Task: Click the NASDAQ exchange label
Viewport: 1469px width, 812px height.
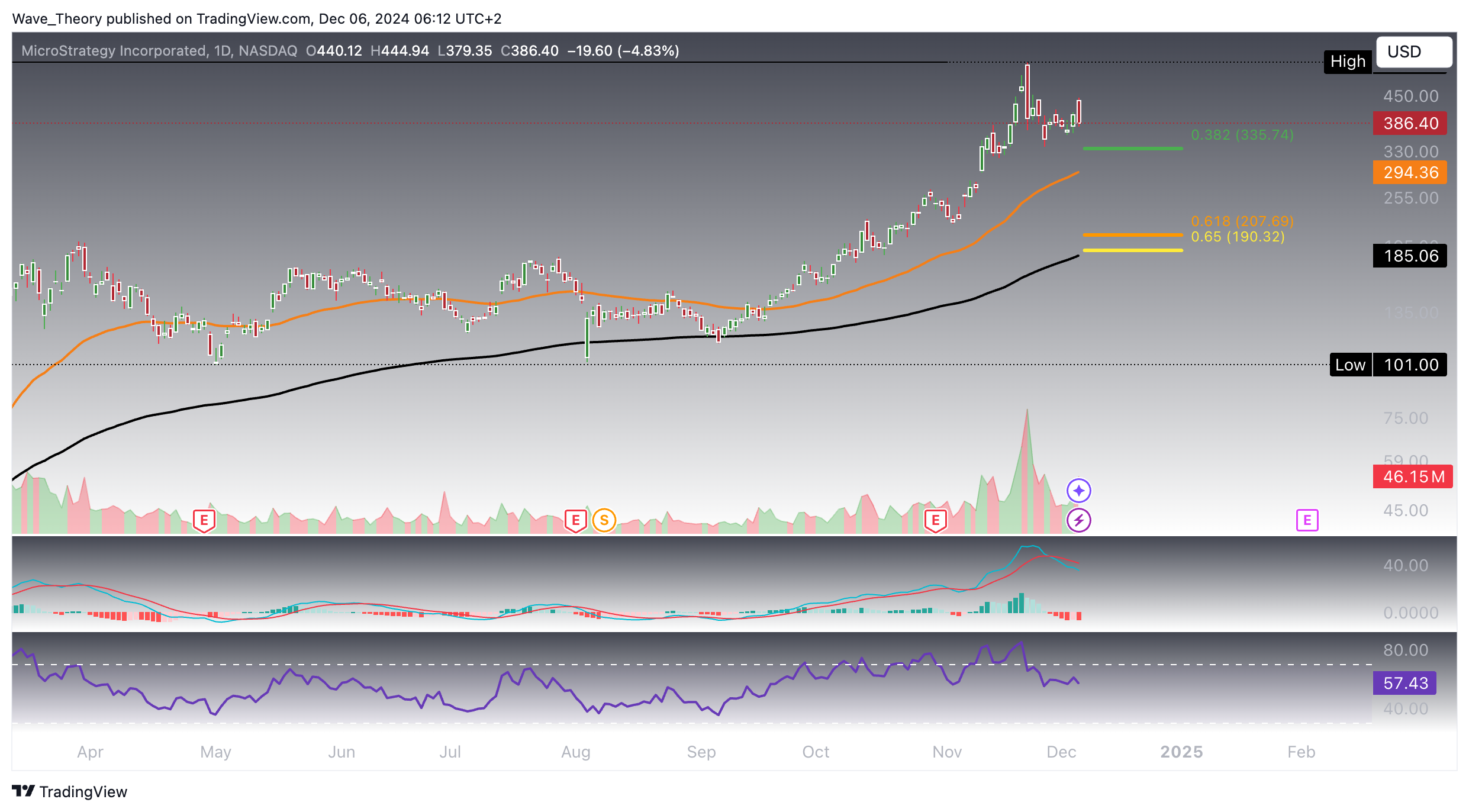Action: tap(268, 51)
